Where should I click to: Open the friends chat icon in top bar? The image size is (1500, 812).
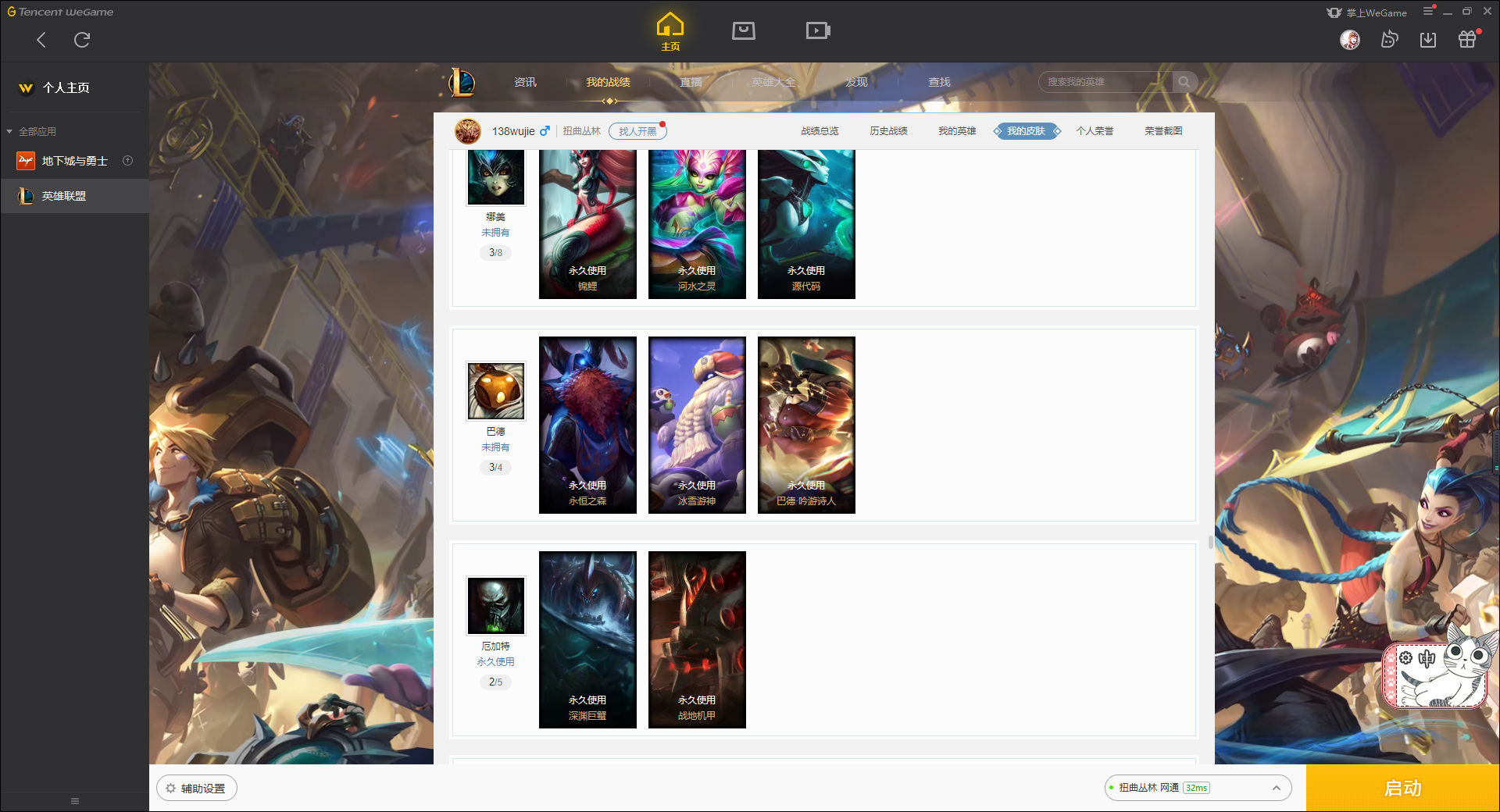click(x=1389, y=40)
